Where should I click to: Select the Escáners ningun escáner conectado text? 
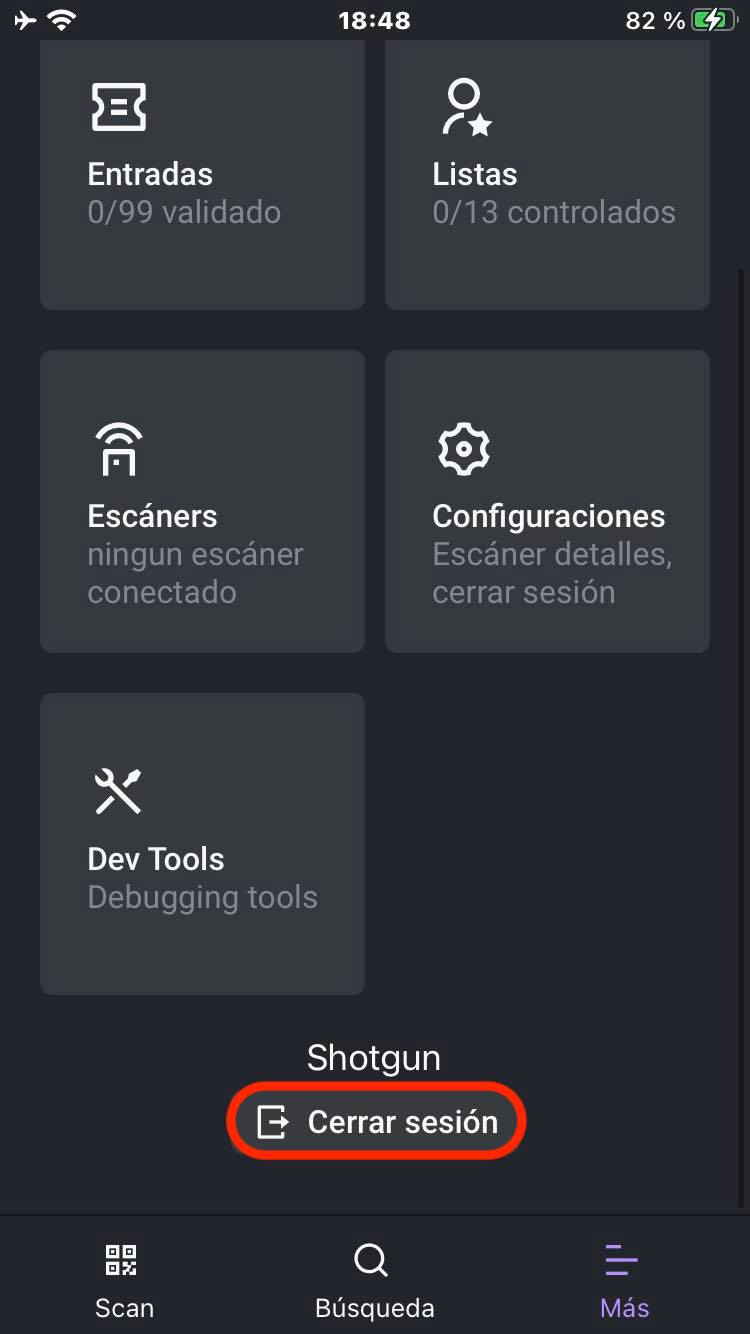(x=195, y=573)
